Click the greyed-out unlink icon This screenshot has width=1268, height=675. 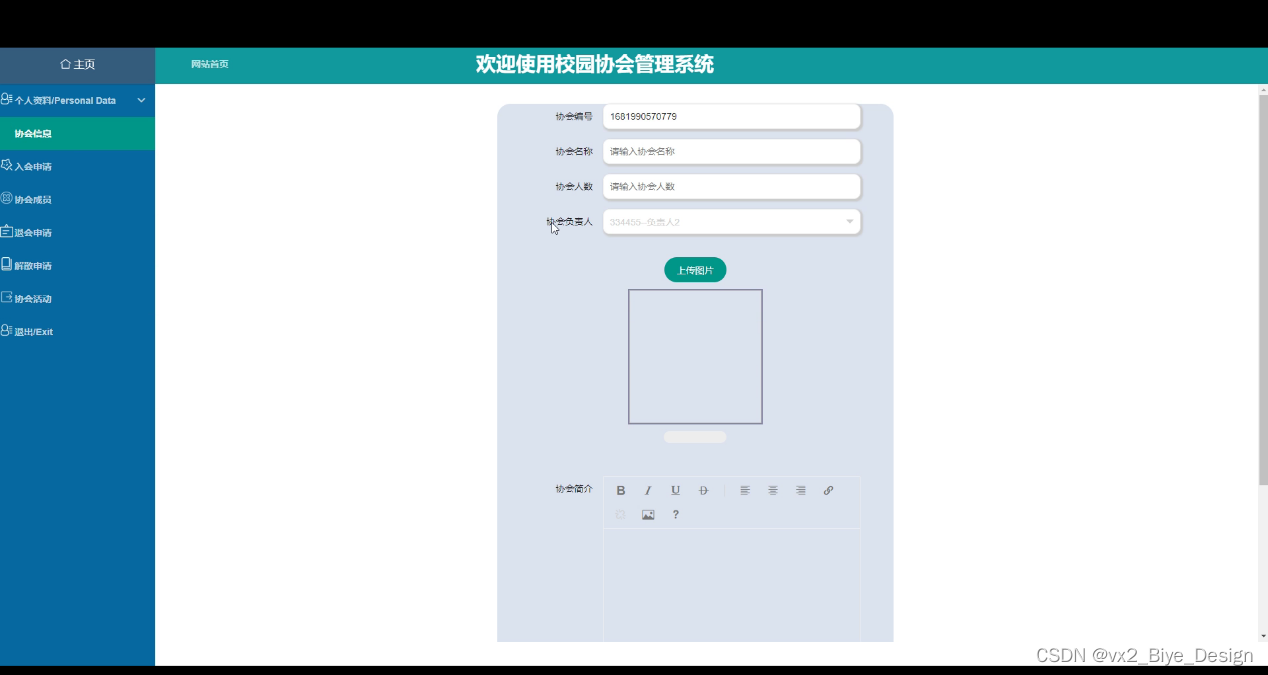tap(621, 515)
